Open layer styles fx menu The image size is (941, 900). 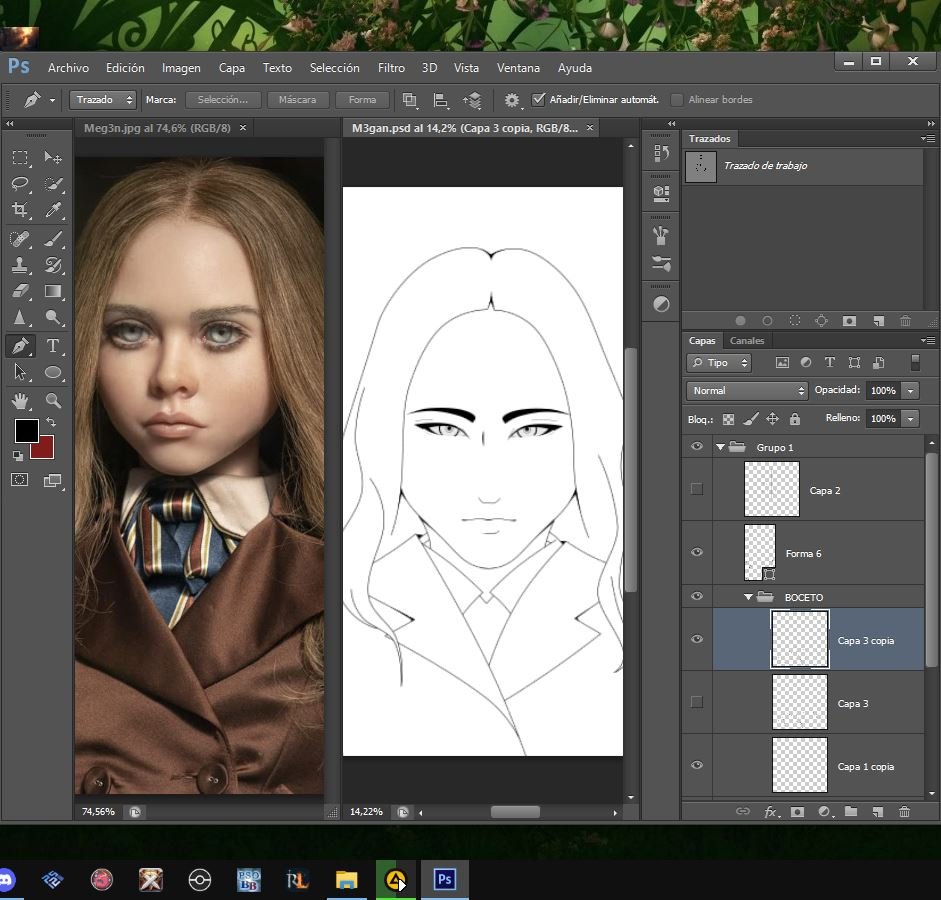pos(771,812)
